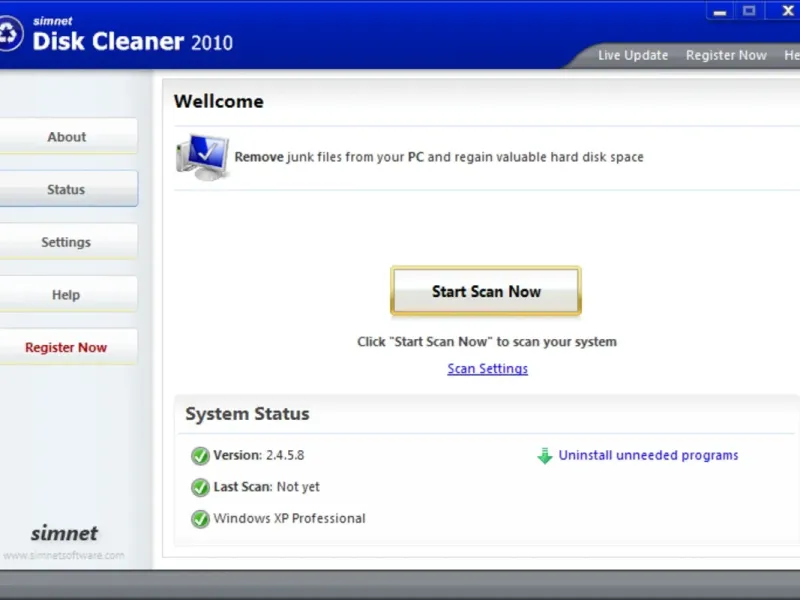Screen dimensions: 800x600
Task: Maximize the Disk Cleaner window
Action: point(749,11)
